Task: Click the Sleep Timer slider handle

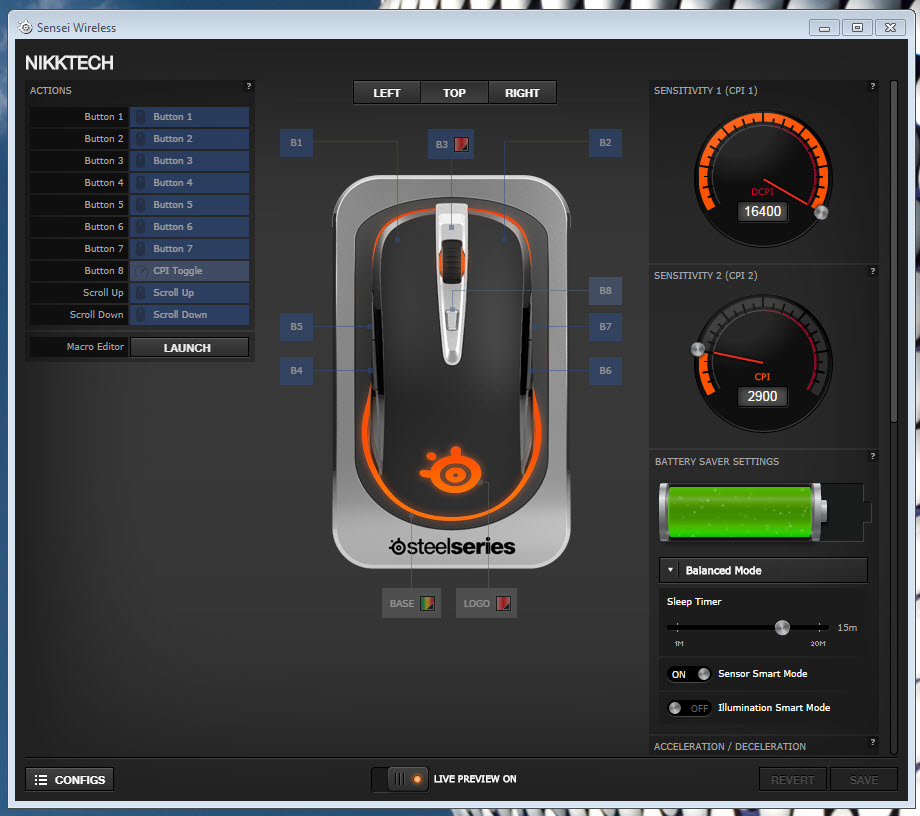Action: click(x=782, y=628)
